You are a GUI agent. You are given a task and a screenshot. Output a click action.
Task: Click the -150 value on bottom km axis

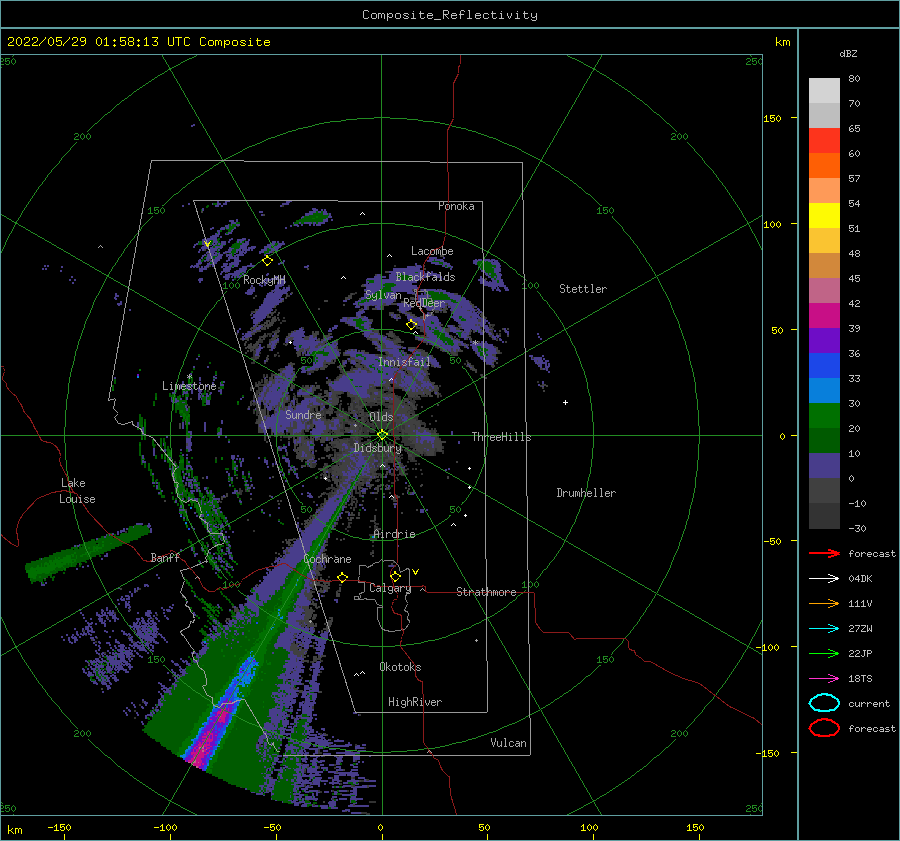pos(59,827)
